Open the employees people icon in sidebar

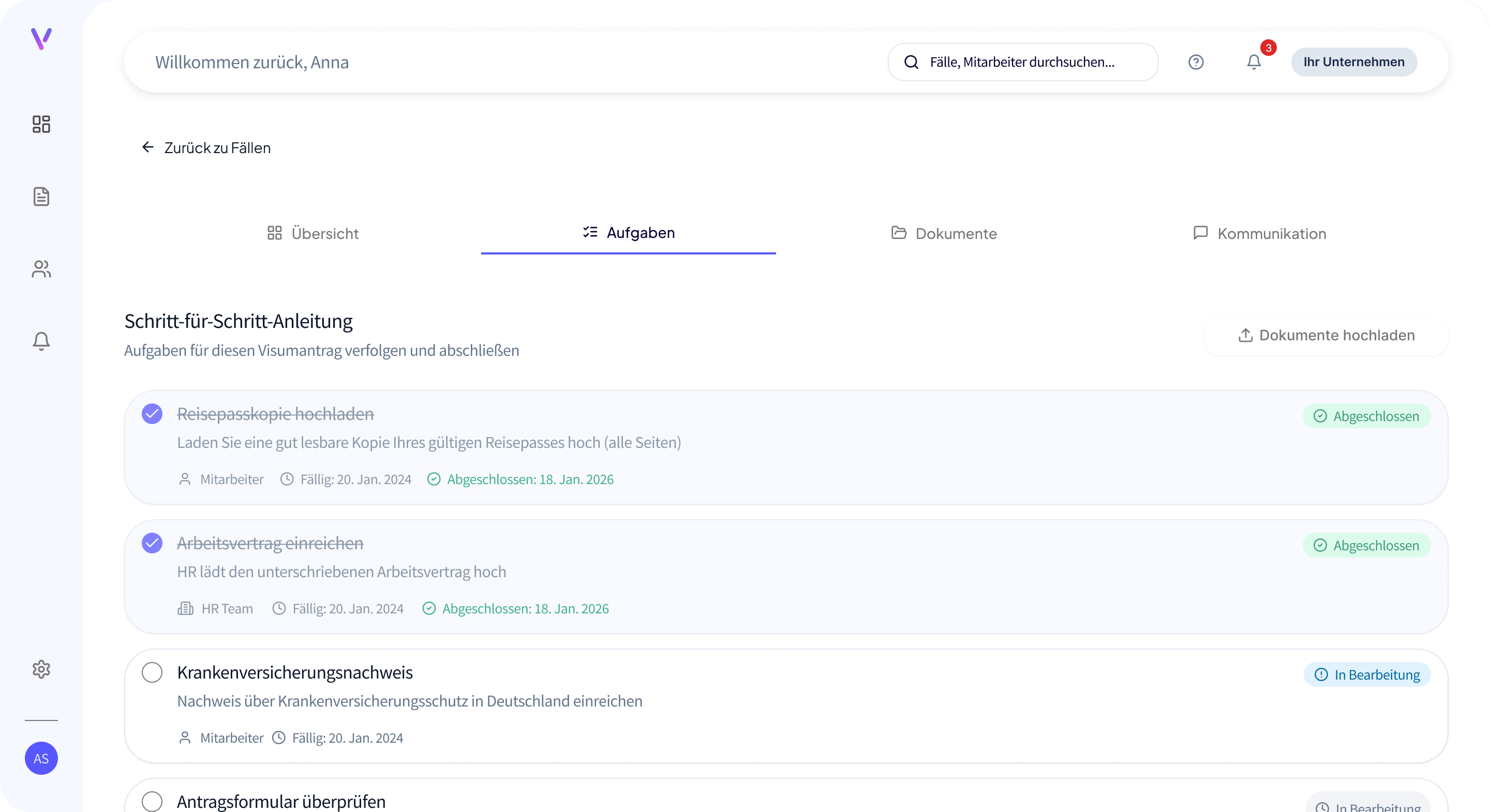pyautogui.click(x=41, y=269)
